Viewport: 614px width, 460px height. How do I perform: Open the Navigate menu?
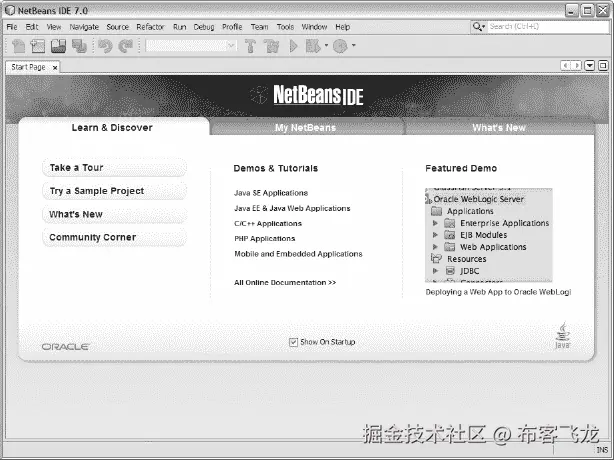(x=84, y=27)
